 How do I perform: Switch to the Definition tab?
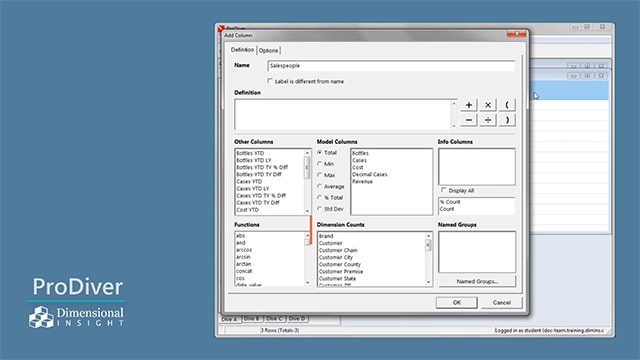[242, 50]
